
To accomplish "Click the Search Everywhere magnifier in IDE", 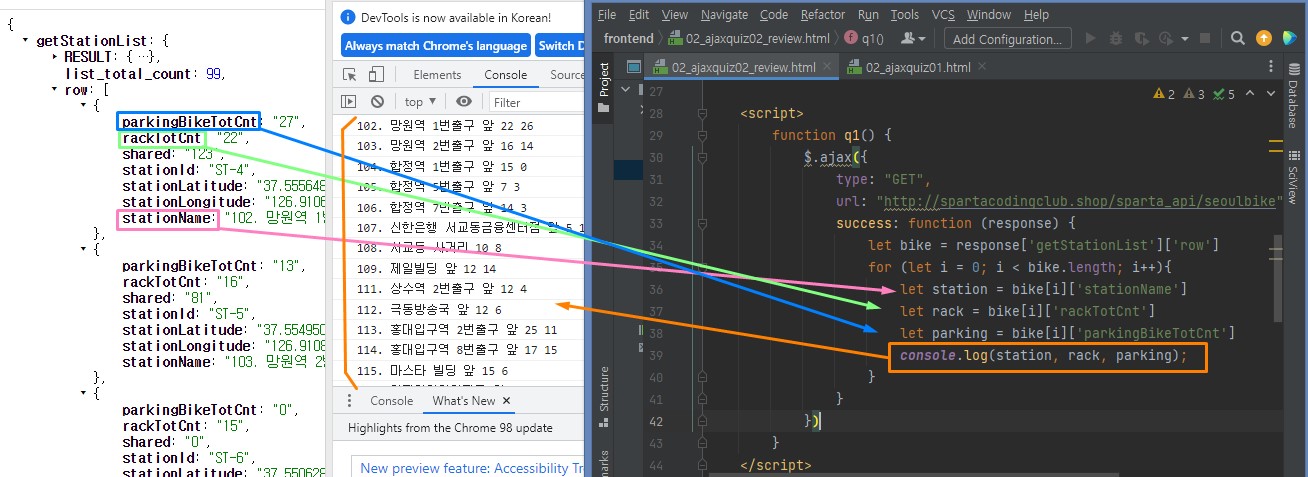I will click(x=1238, y=38).
